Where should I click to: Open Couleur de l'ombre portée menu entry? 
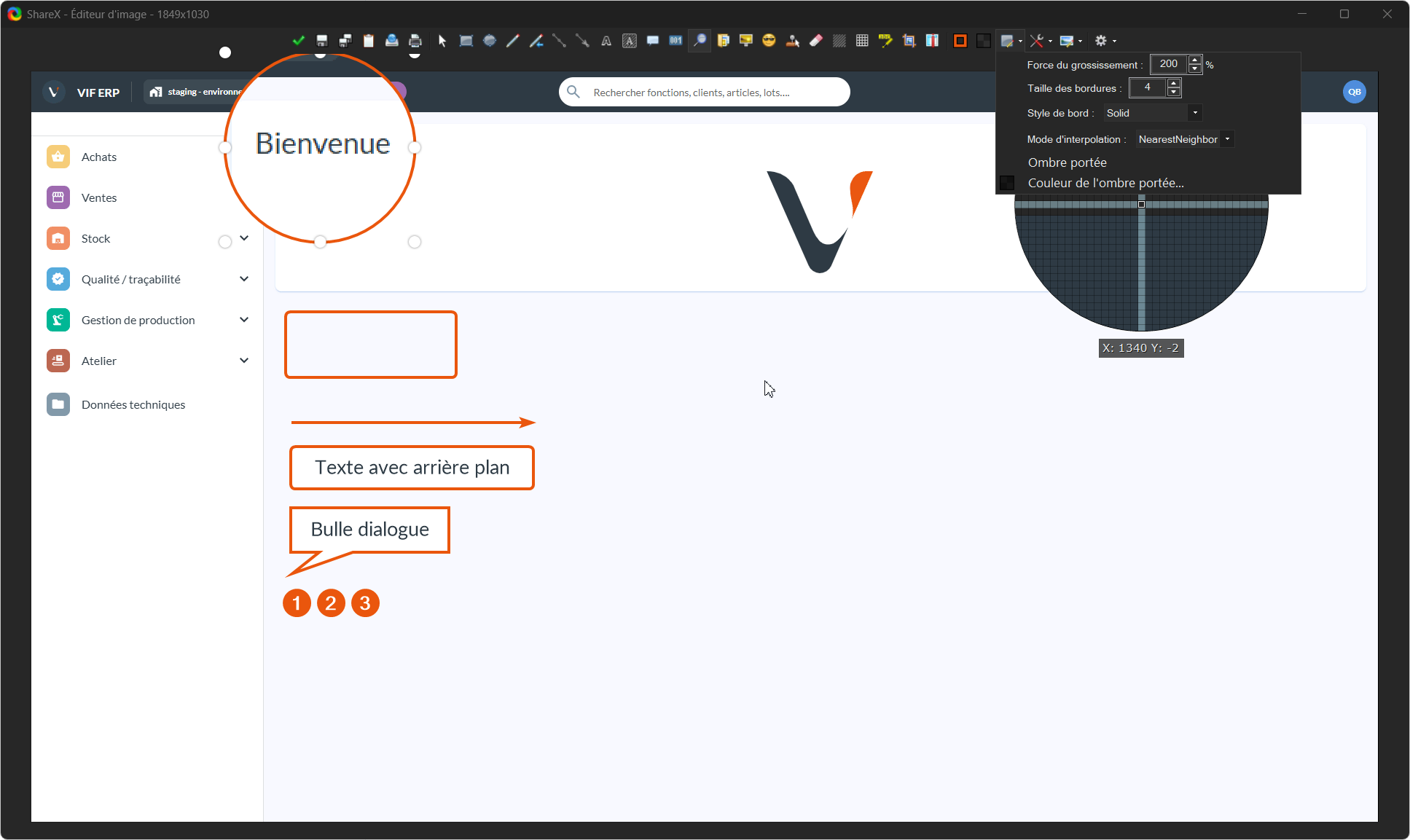pyautogui.click(x=1105, y=183)
